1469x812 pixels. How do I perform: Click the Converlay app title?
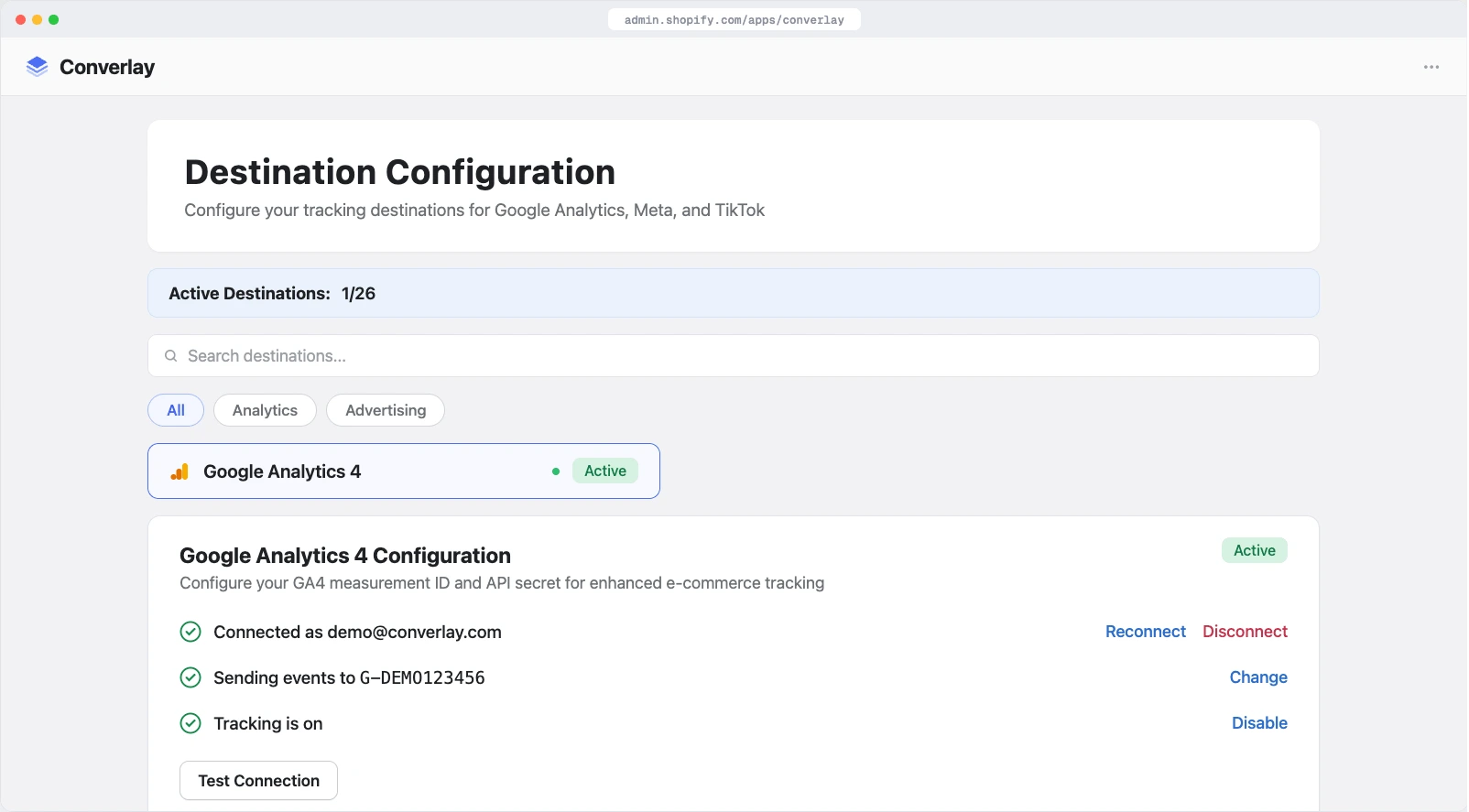coord(107,67)
